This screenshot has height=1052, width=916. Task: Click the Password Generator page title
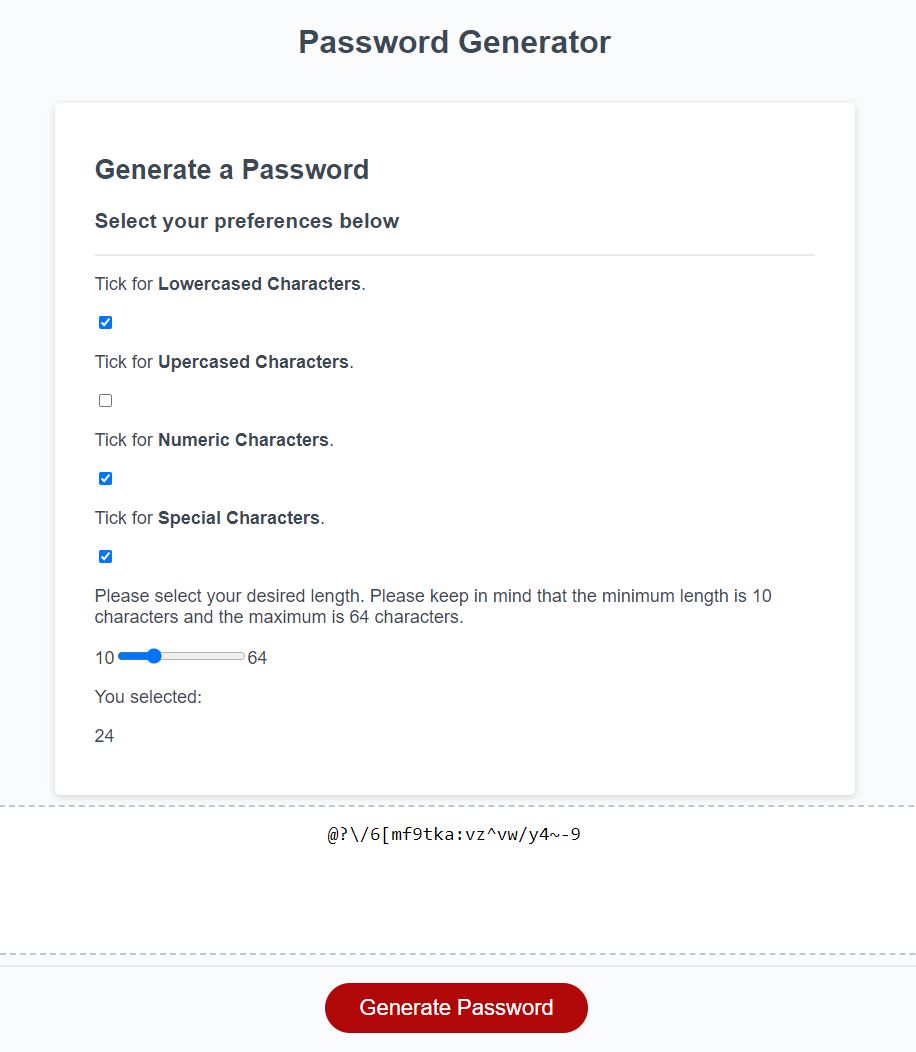(453, 42)
